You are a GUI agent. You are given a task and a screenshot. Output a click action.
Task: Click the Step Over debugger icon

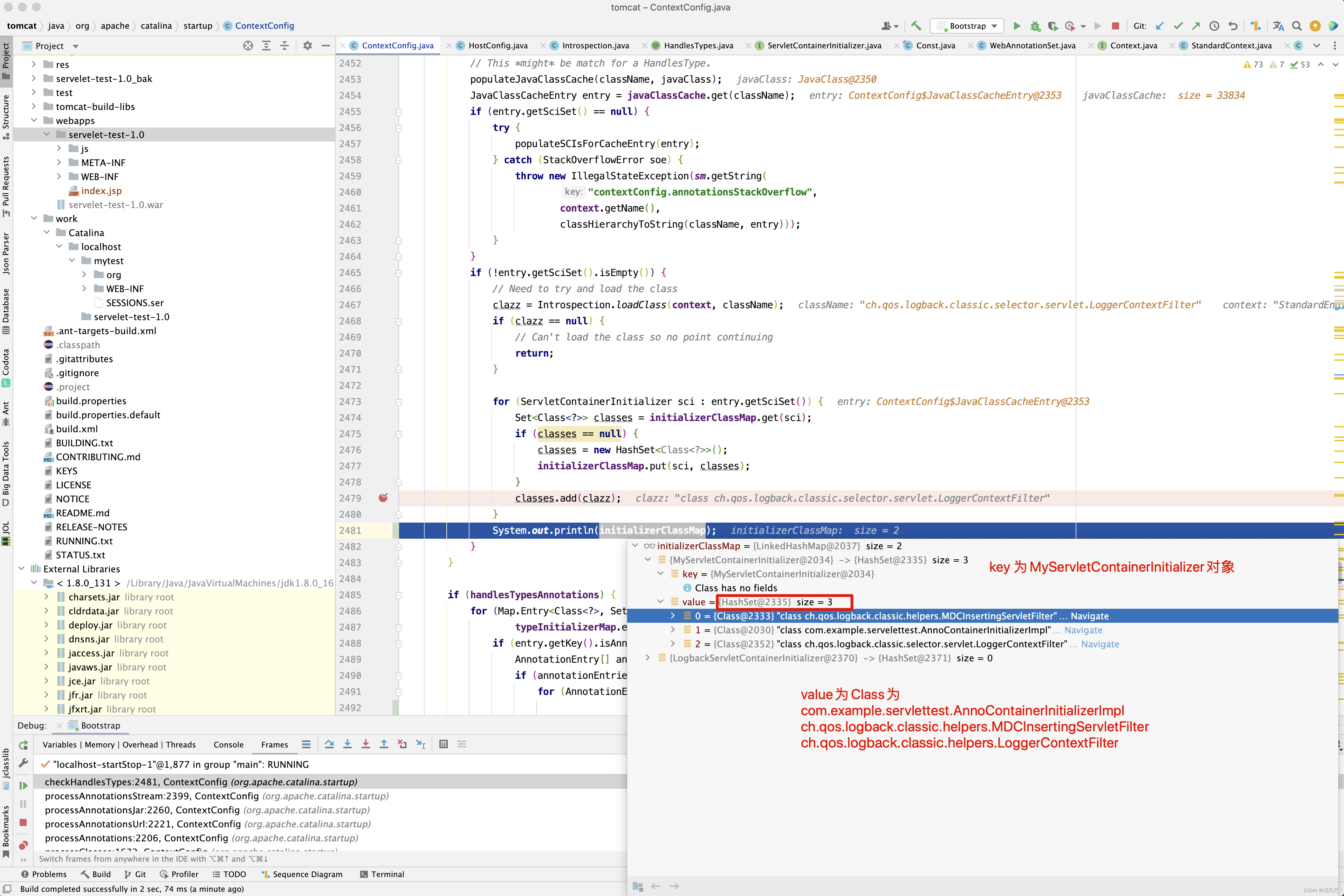(x=329, y=744)
